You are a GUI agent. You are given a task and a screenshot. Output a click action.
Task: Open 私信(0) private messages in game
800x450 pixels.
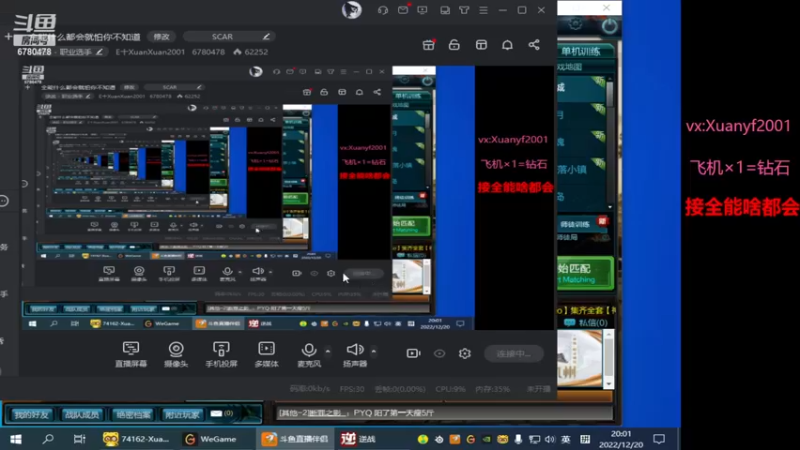[x=587, y=322]
